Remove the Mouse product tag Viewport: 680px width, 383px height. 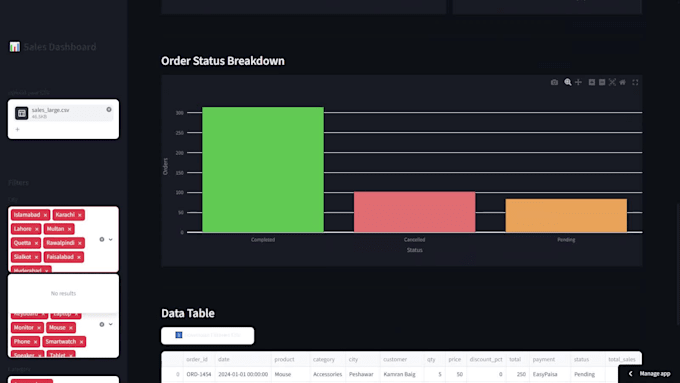[x=71, y=328]
